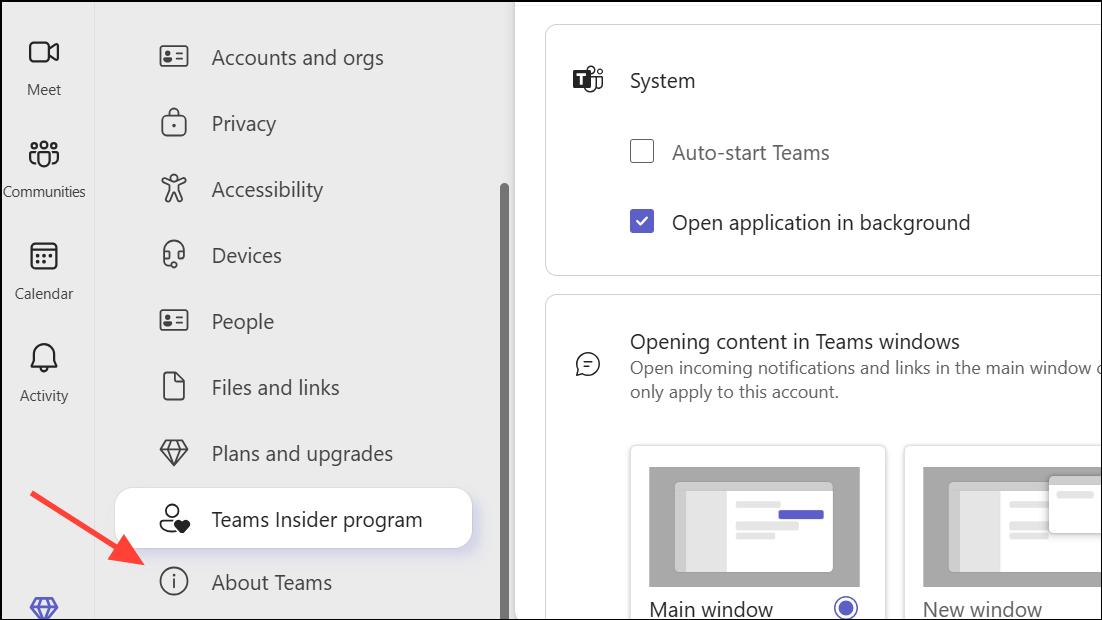Click the People contact card icon
1102x620 pixels.
[x=174, y=321]
